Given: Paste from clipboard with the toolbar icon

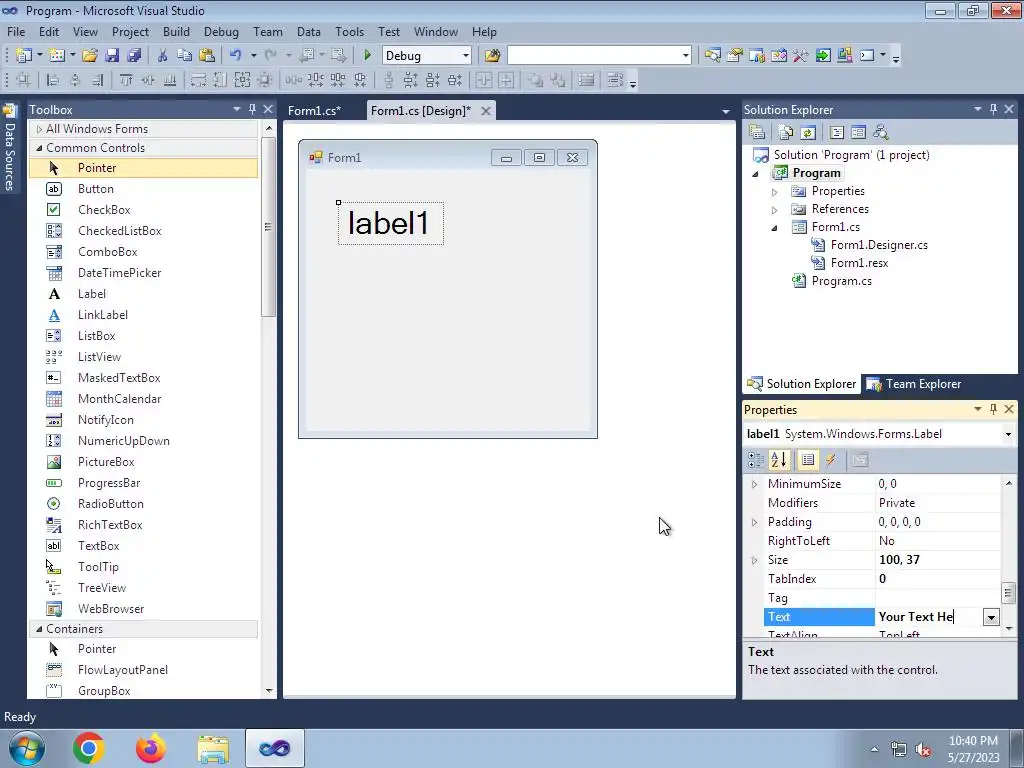Looking at the screenshot, I should [206, 56].
